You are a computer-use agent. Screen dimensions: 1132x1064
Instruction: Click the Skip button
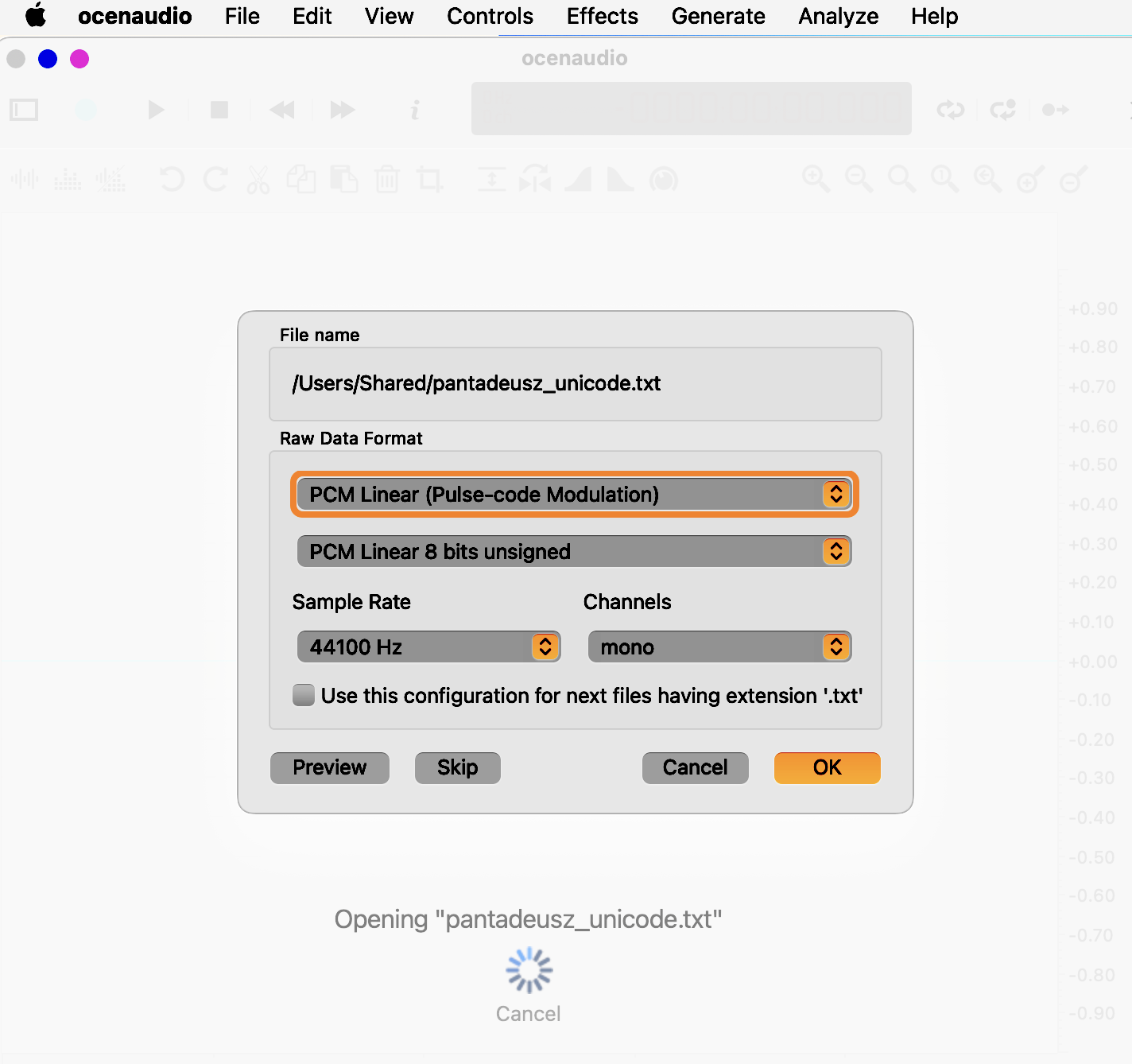(x=458, y=767)
